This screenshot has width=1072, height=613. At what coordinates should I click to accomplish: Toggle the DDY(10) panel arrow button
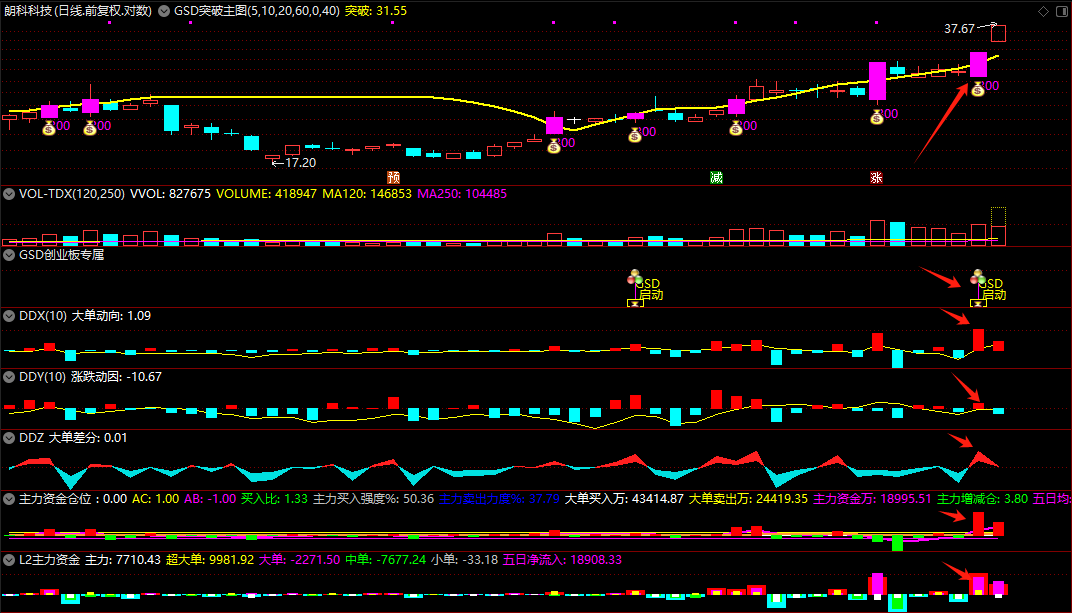[x=9, y=377]
